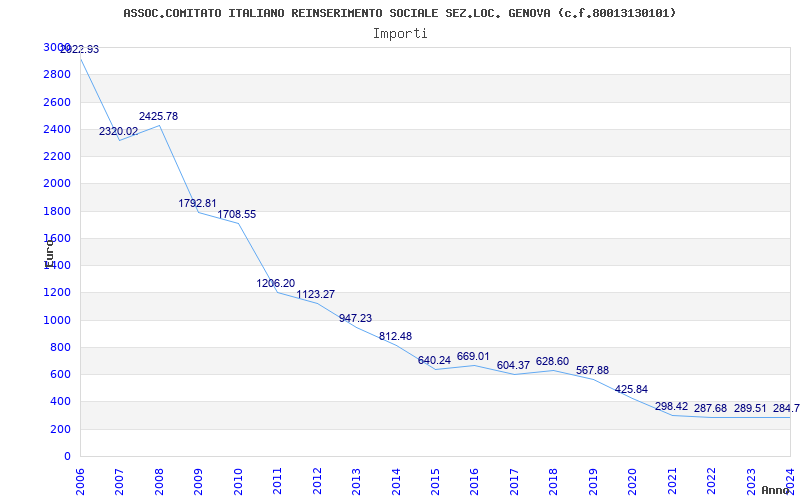Click the 947.23 data label
Screen dimensions: 800x500
[x=356, y=319]
